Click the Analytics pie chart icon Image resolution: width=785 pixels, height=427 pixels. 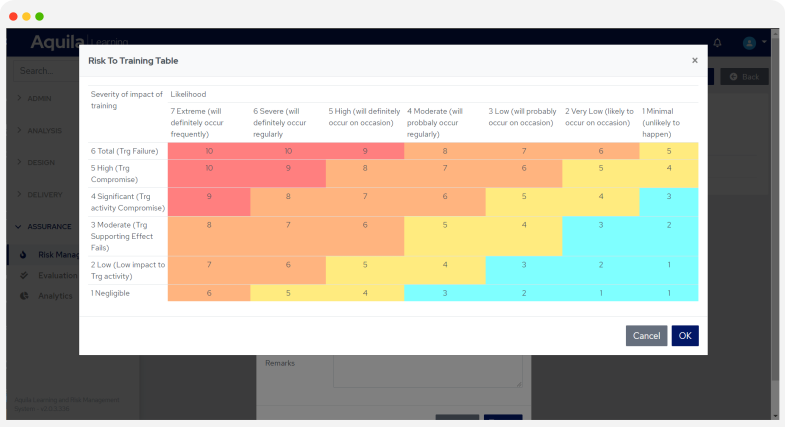coord(24,296)
